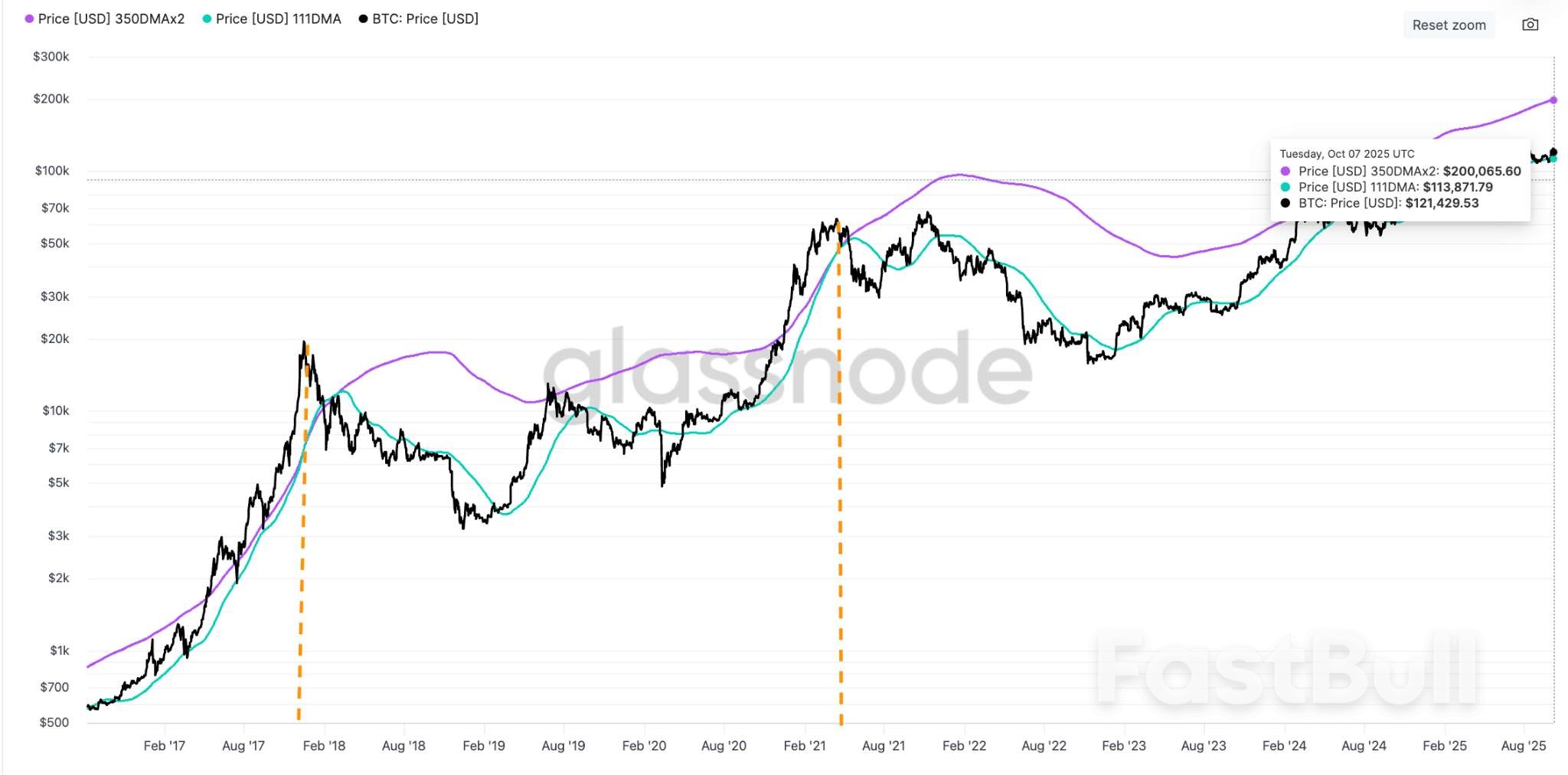Image resolution: width=1568 pixels, height=775 pixels.
Task: Click the purple dot in the tooltip
Action: click(x=1285, y=172)
